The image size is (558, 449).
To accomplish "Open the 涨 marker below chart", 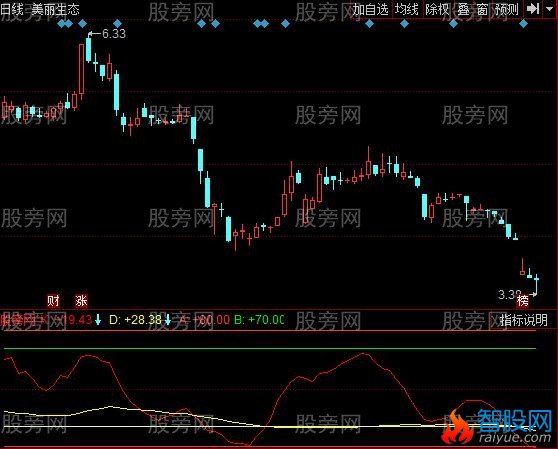I will pyautogui.click(x=81, y=301).
